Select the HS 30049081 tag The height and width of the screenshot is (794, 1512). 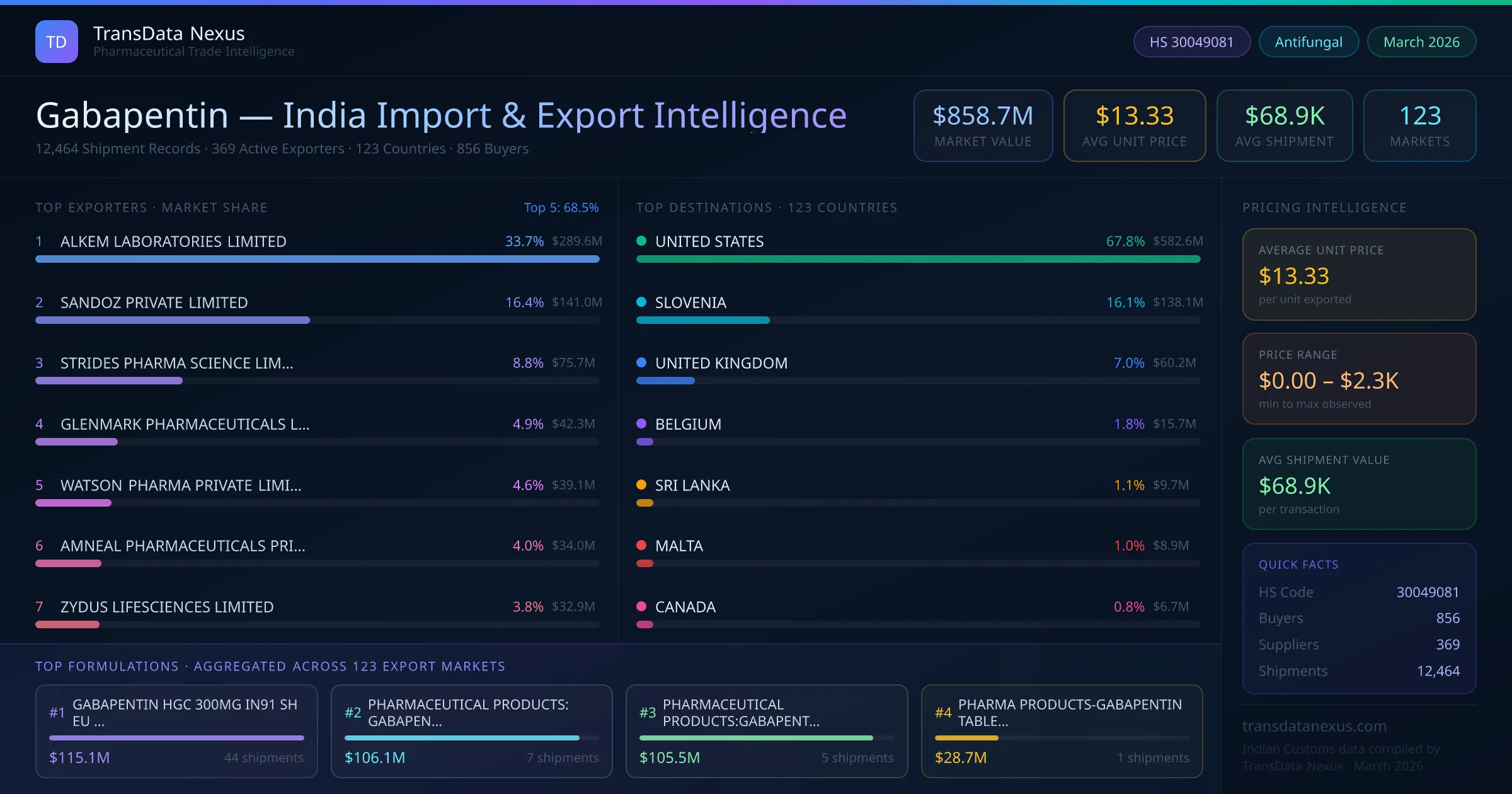[1191, 42]
